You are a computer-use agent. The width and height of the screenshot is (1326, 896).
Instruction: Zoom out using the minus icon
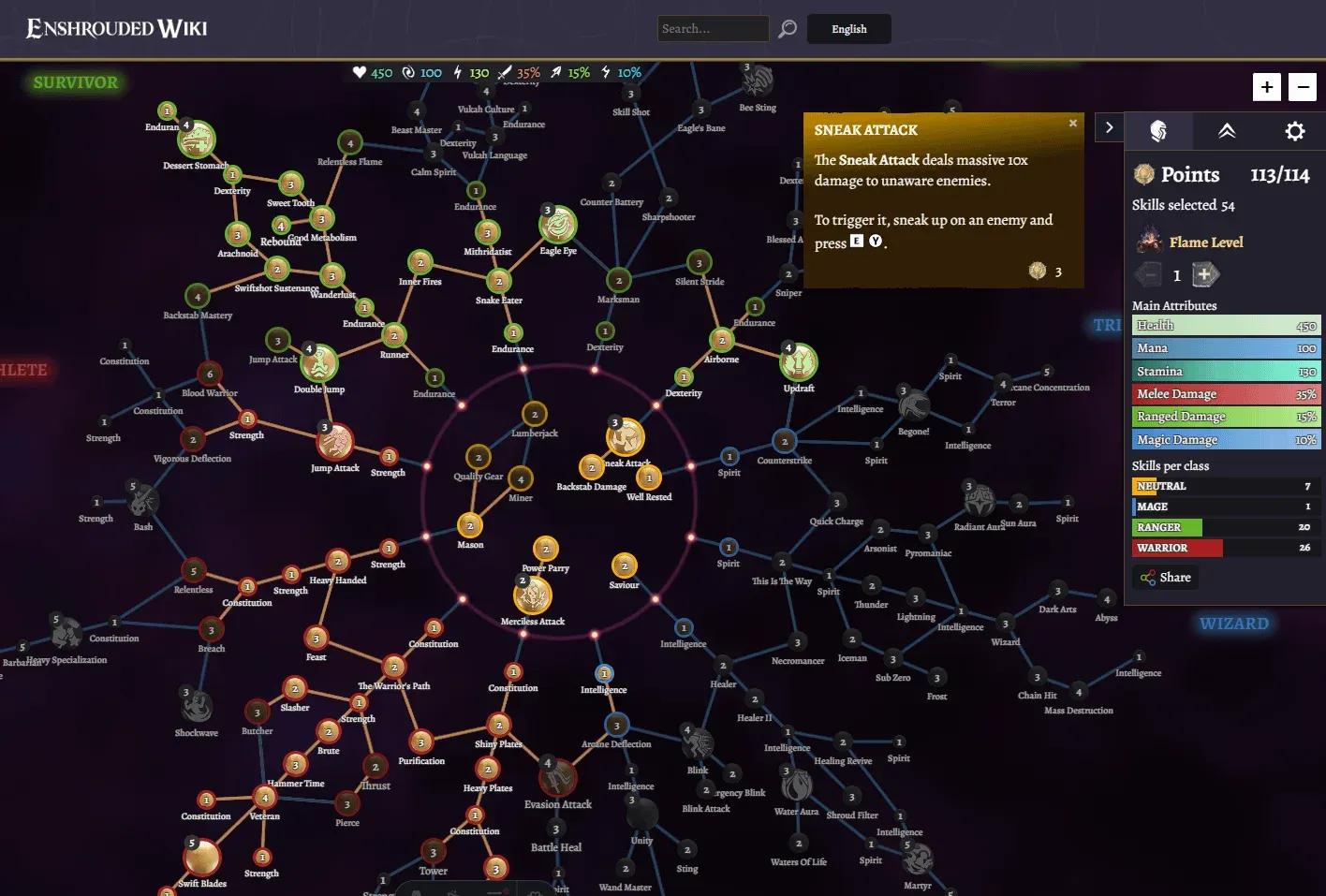tap(1302, 87)
